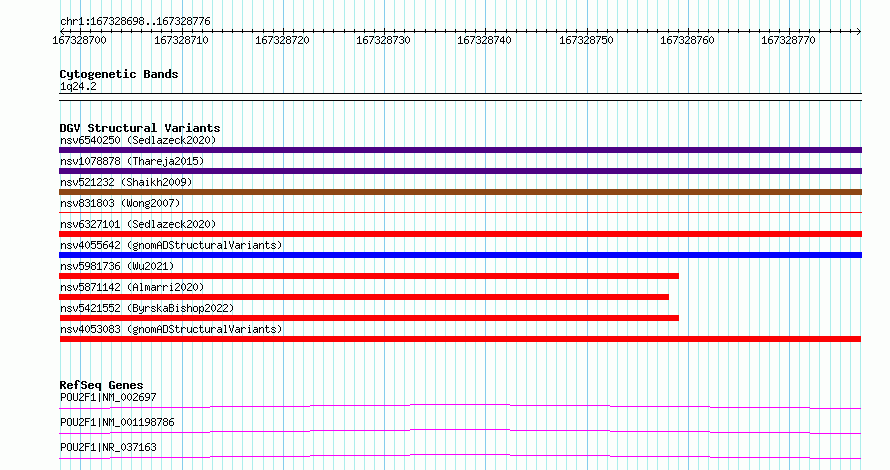Click ruler position 167328760

click(x=687, y=40)
